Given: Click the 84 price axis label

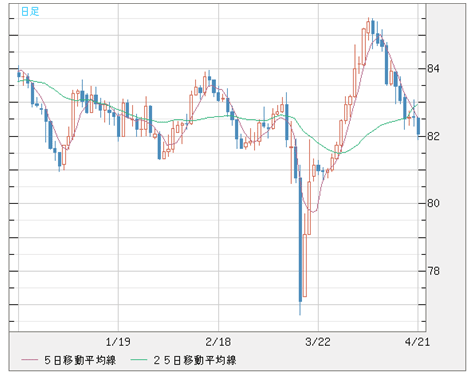Looking at the screenshot, I should [433, 69].
